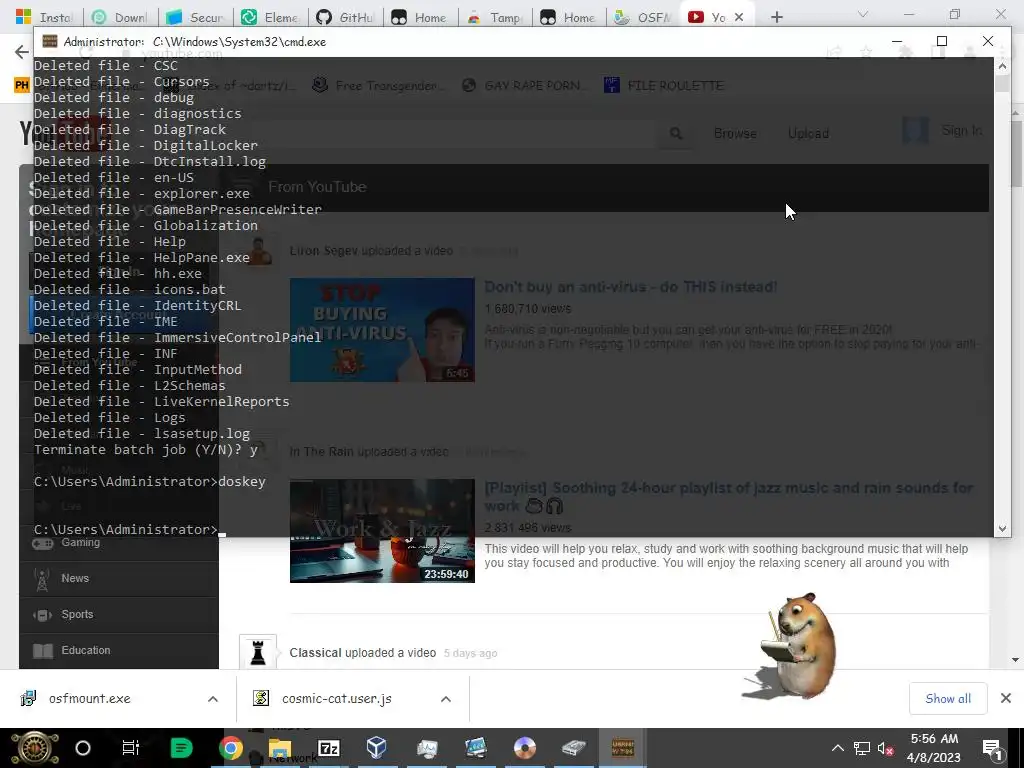Show hidden system tray icons
Viewport: 1024px width, 768px height.
pyautogui.click(x=838, y=748)
